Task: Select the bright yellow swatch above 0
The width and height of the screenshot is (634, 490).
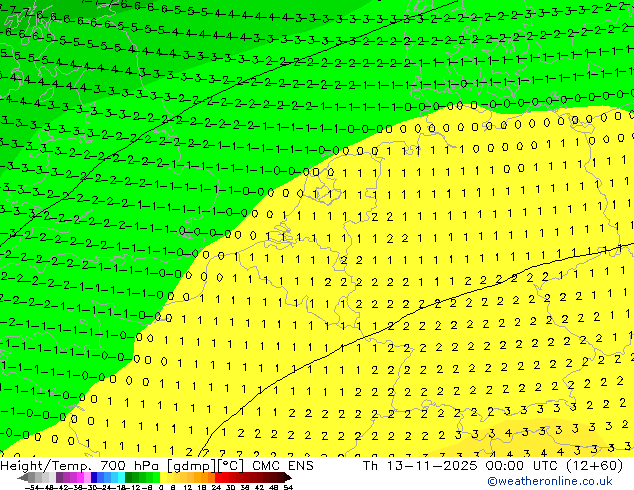Action: [x=164, y=477]
